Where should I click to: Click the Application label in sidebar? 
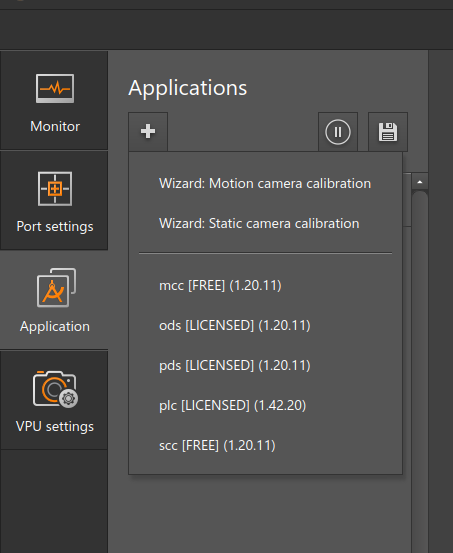click(x=55, y=327)
